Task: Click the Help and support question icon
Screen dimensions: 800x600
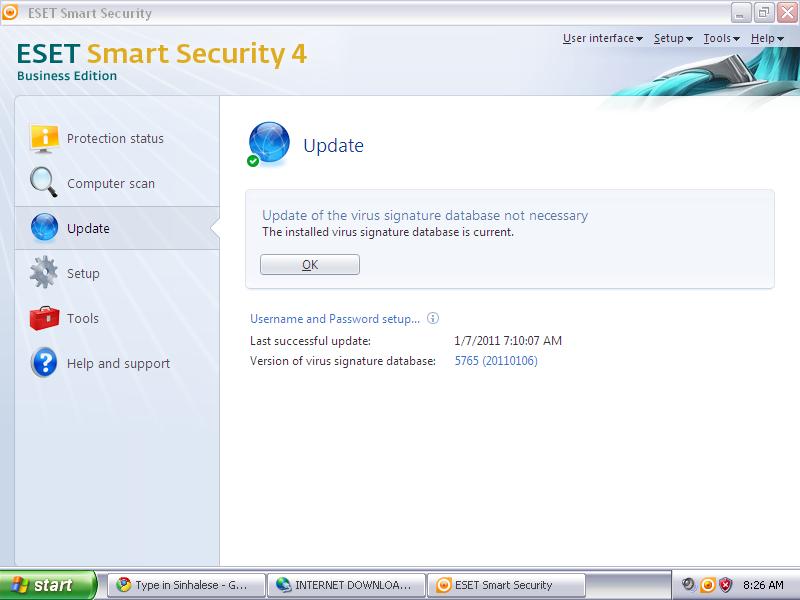Action: point(44,362)
